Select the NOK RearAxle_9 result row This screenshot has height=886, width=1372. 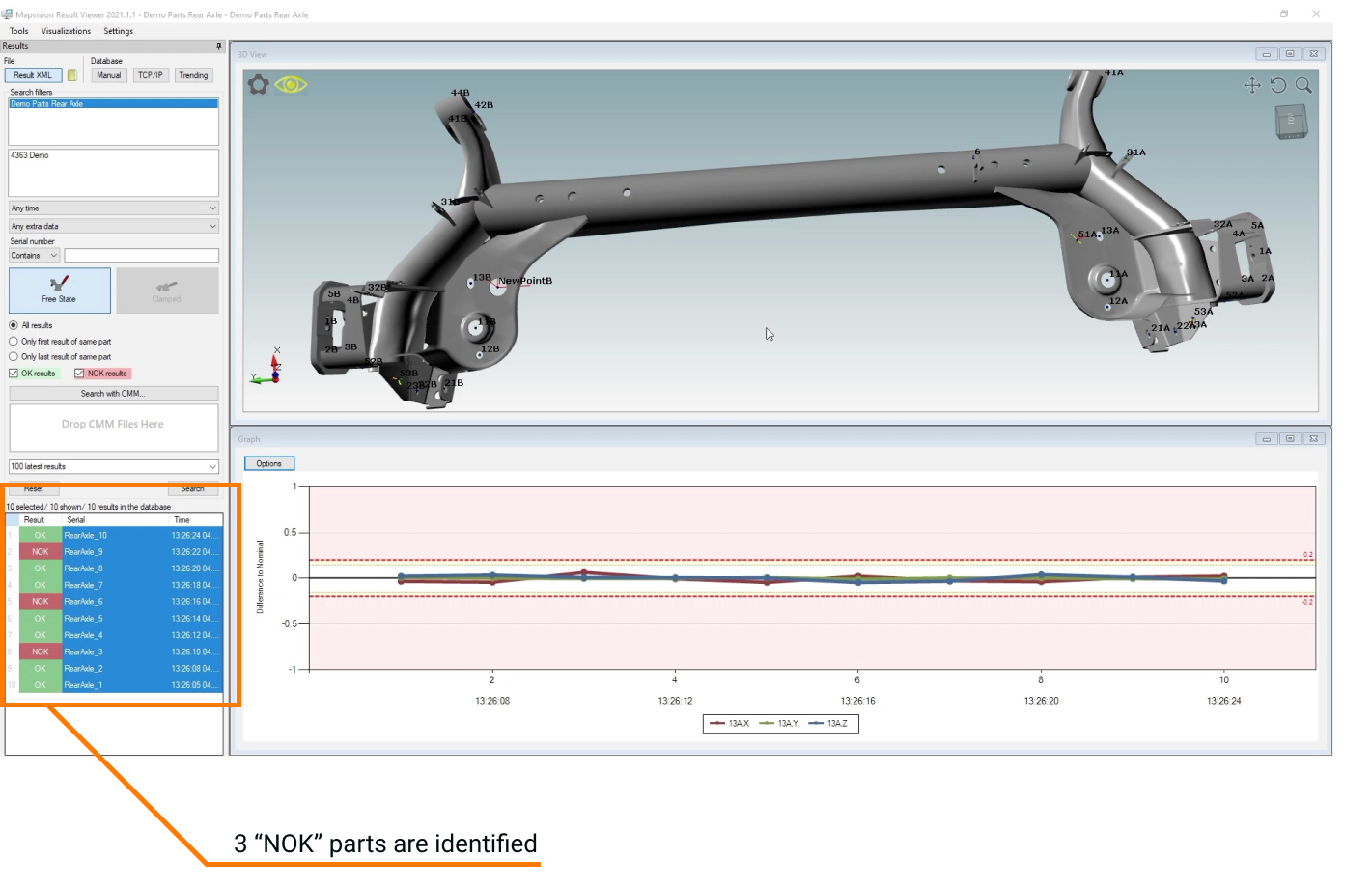coord(114,552)
